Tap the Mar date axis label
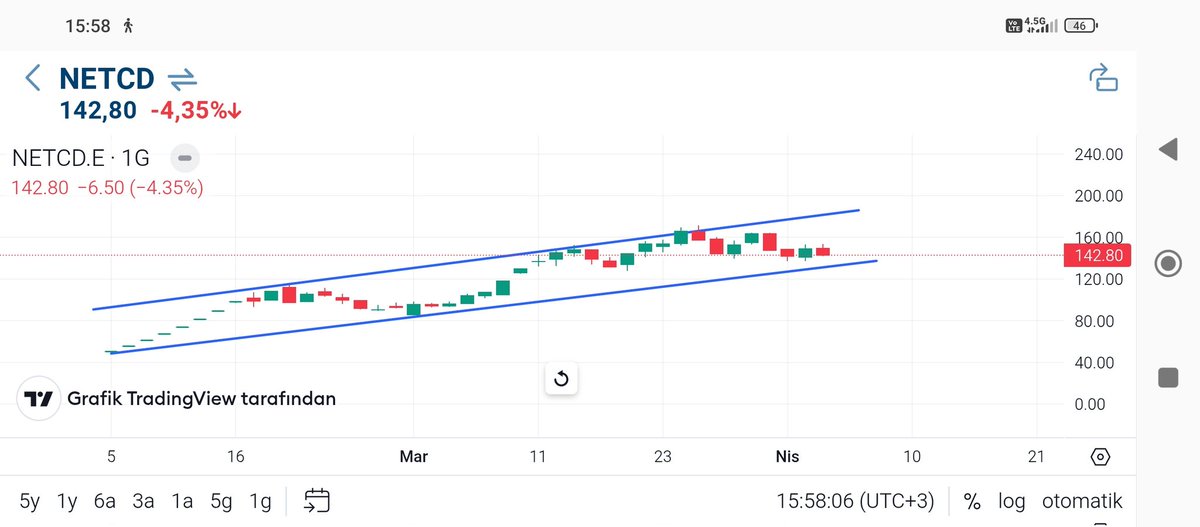The width and height of the screenshot is (1200, 527). 413,457
